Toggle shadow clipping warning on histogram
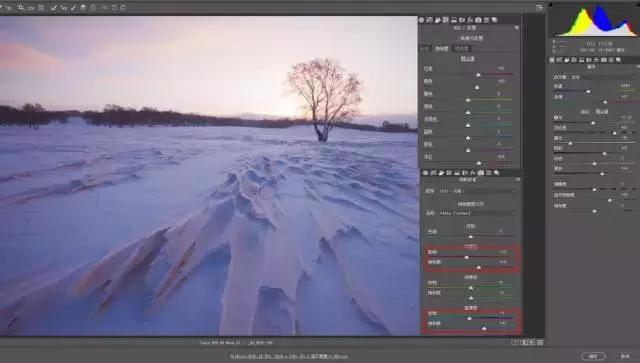Image resolution: width=640 pixels, height=363 pixels. point(551,5)
